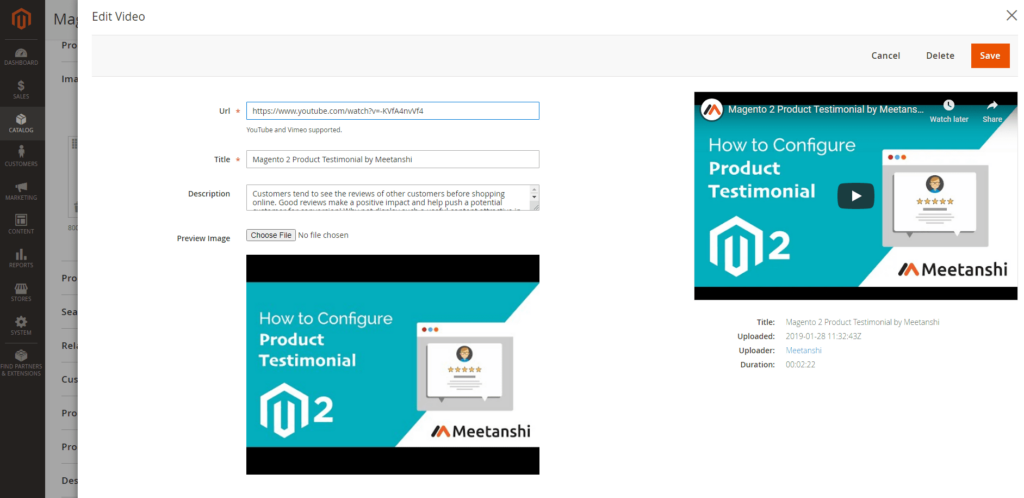
Task: Click into the Url input field
Action: click(x=392, y=111)
